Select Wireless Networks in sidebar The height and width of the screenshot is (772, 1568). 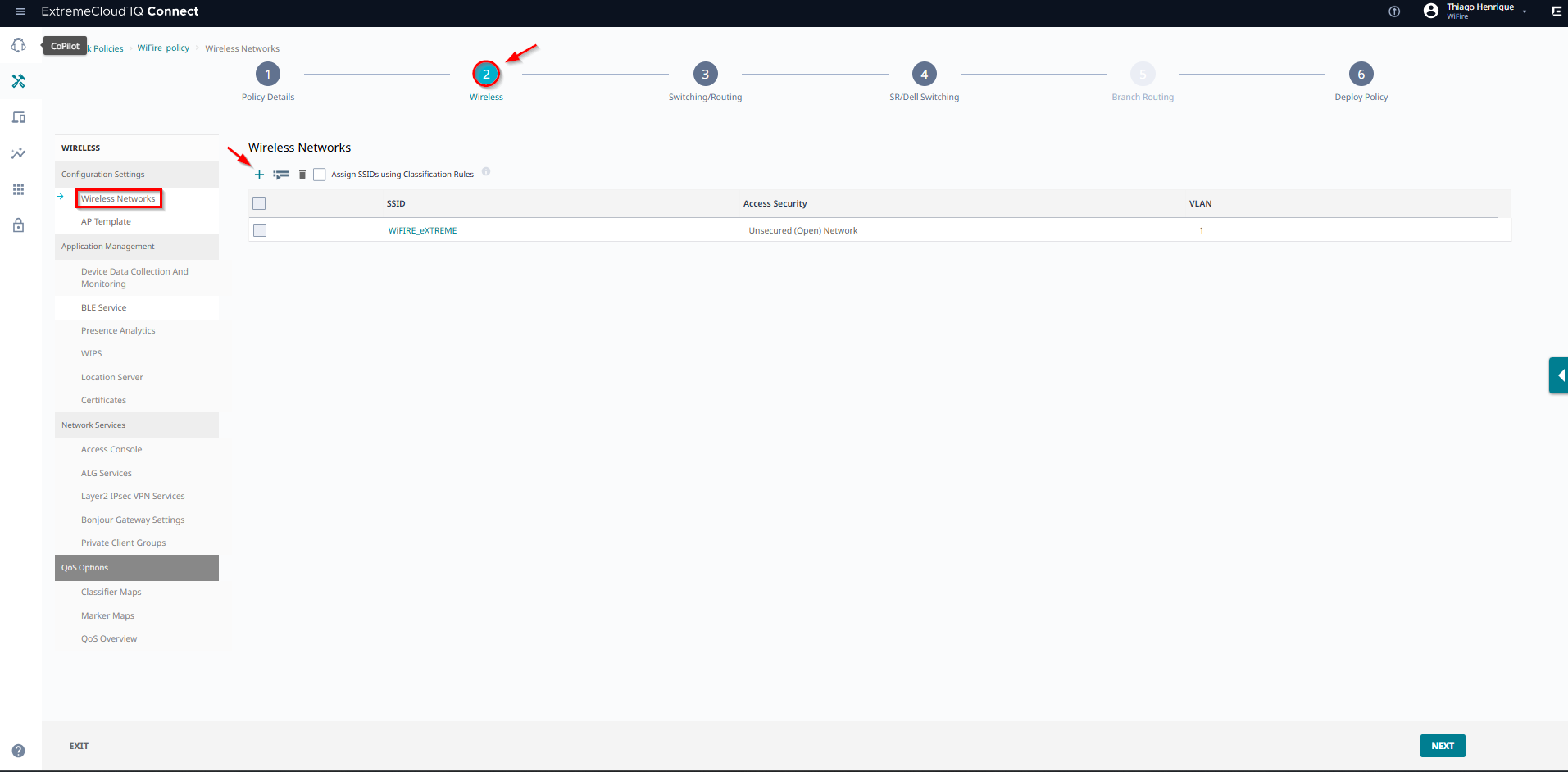pyautogui.click(x=118, y=198)
